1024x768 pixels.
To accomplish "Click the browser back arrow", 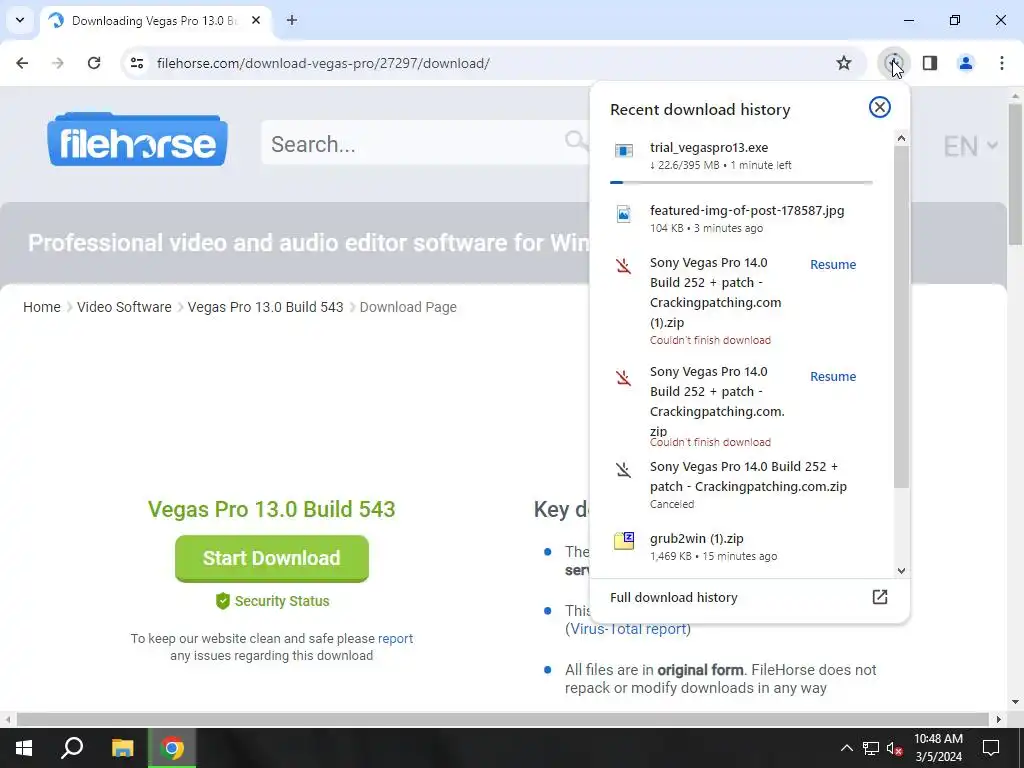I will coord(22,63).
